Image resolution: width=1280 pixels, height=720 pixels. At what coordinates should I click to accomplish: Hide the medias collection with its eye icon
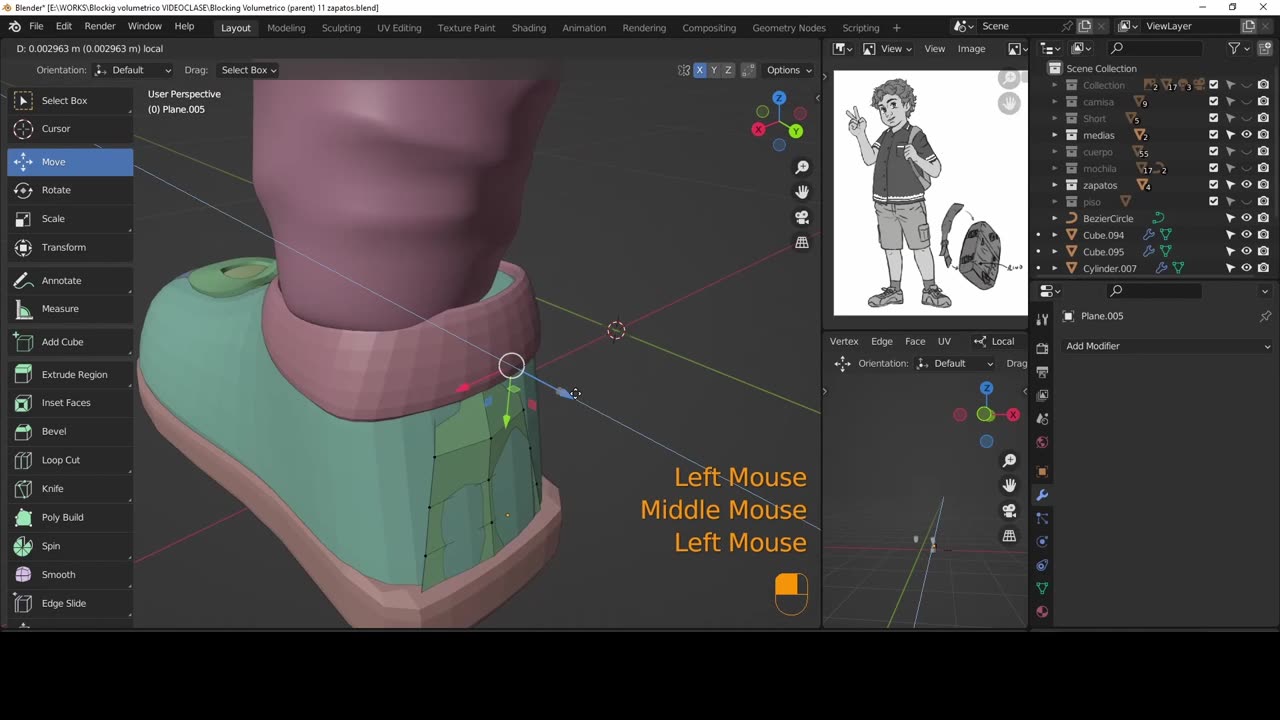tap(1247, 135)
